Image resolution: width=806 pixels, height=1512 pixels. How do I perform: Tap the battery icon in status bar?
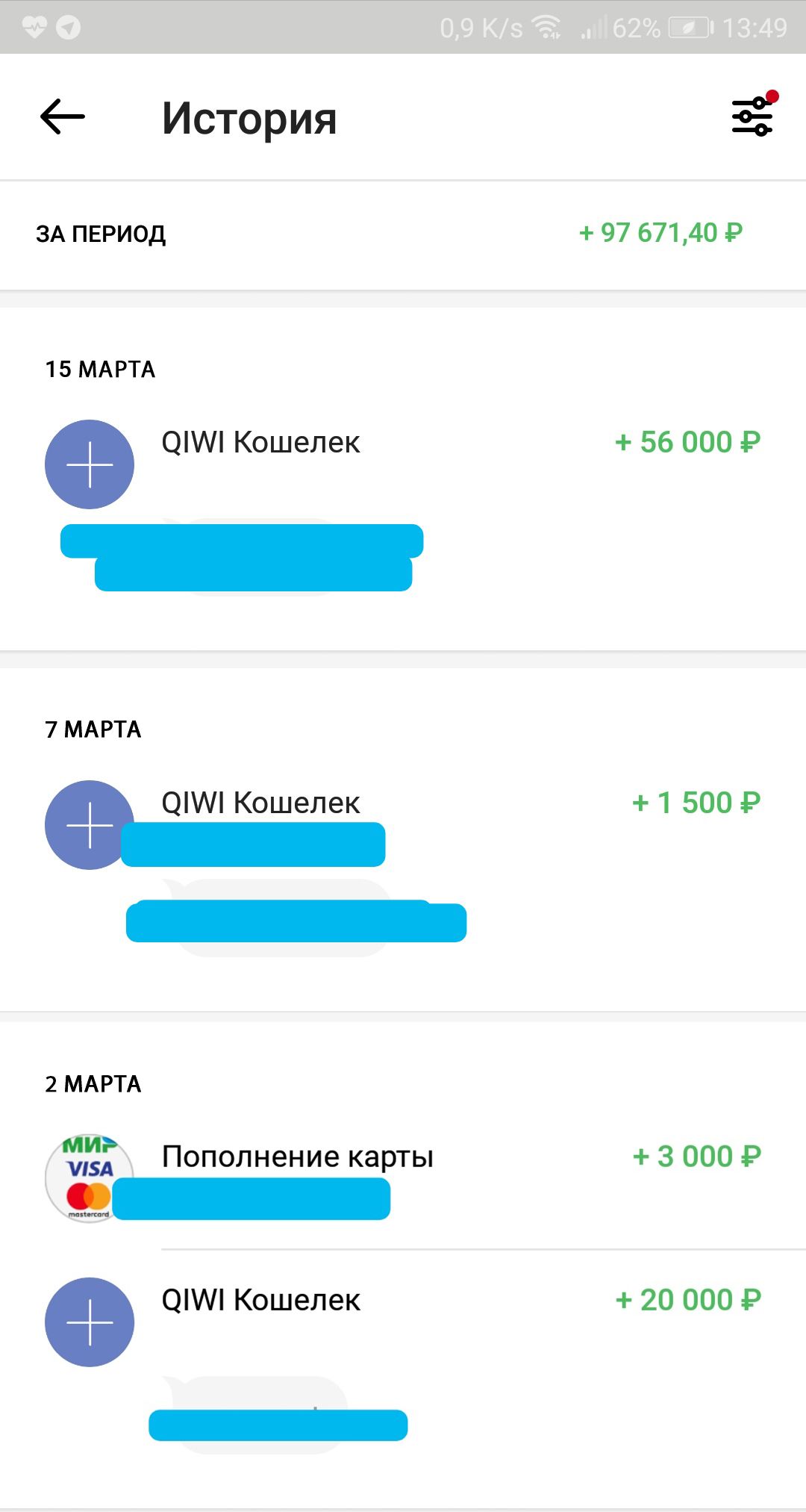(690, 28)
